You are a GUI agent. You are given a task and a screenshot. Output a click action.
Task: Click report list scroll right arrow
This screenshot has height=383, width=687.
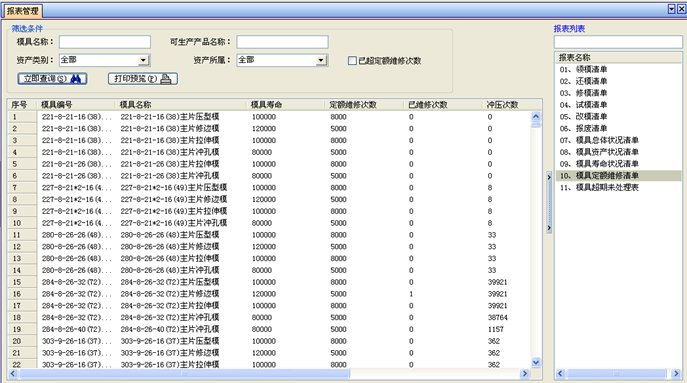(x=676, y=373)
